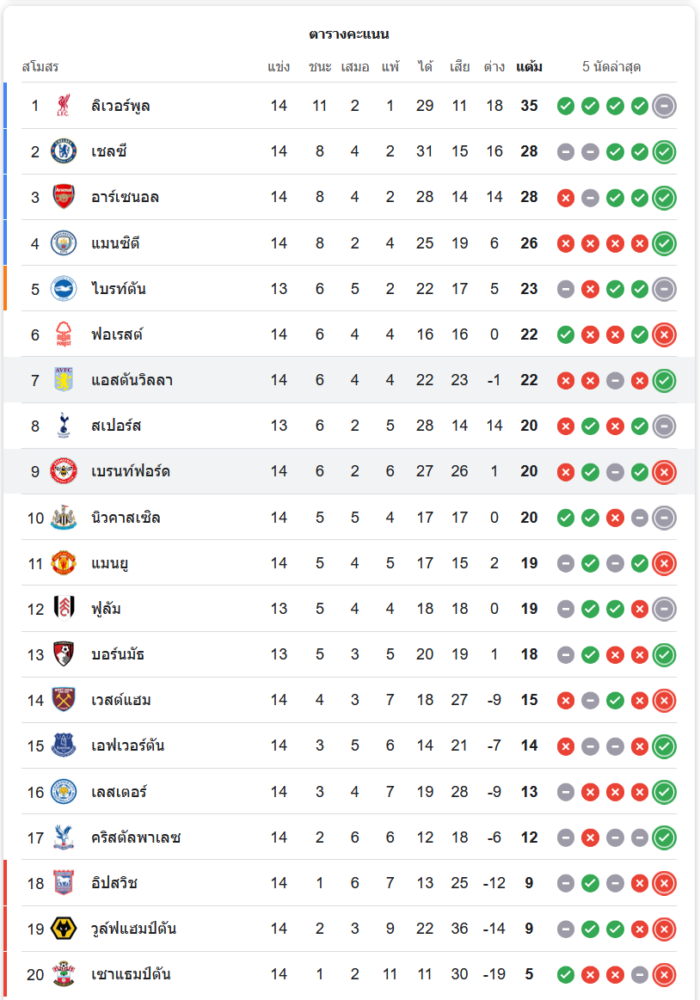Click the Liverpool club crest icon
This screenshot has height=1000, width=700.
(63, 105)
